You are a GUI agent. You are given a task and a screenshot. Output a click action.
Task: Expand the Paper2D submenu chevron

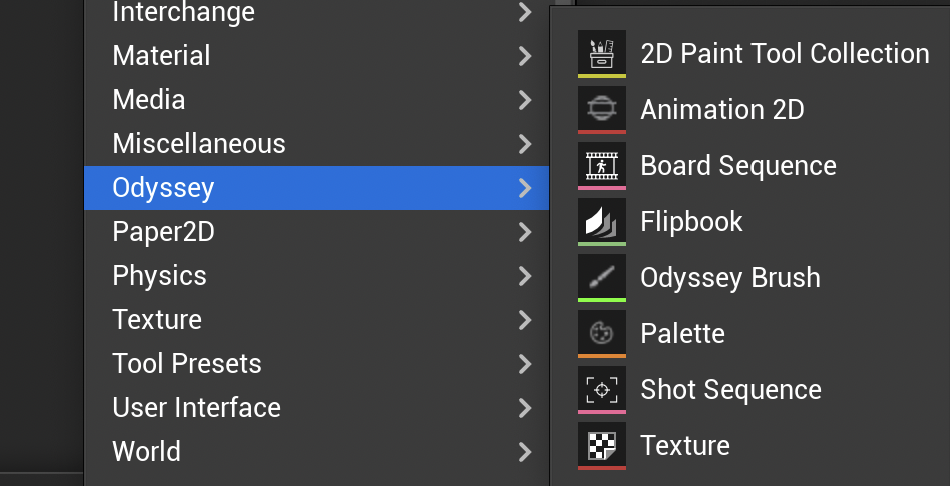click(x=525, y=231)
